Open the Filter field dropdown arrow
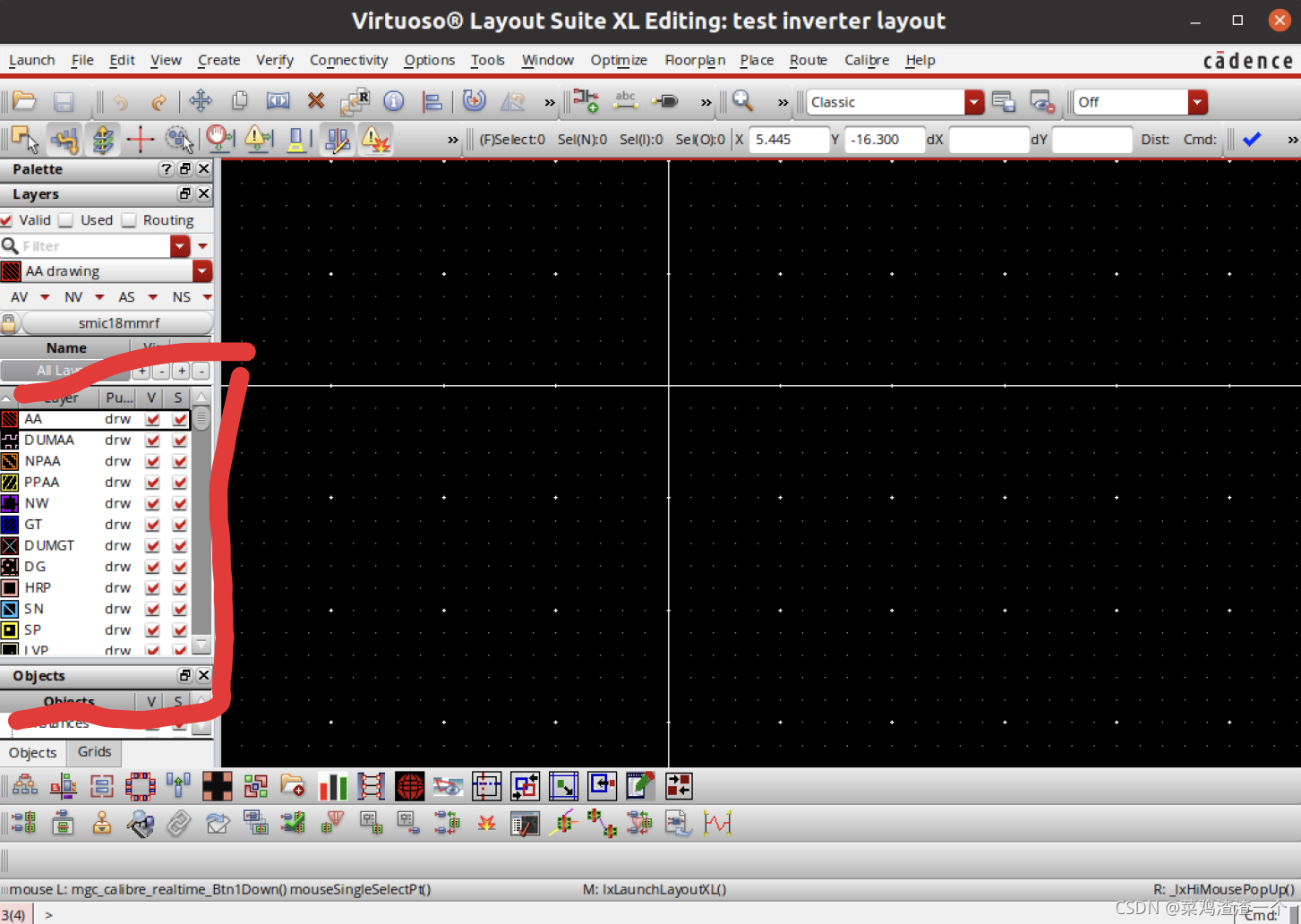 click(x=180, y=245)
